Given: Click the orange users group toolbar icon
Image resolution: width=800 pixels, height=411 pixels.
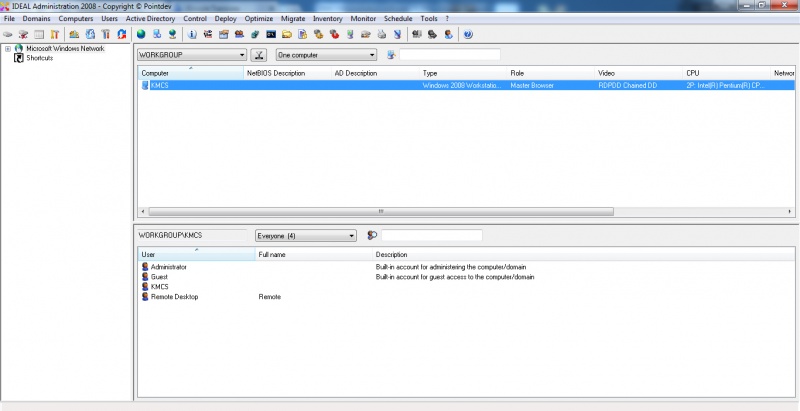Looking at the screenshot, I should pos(239,35).
